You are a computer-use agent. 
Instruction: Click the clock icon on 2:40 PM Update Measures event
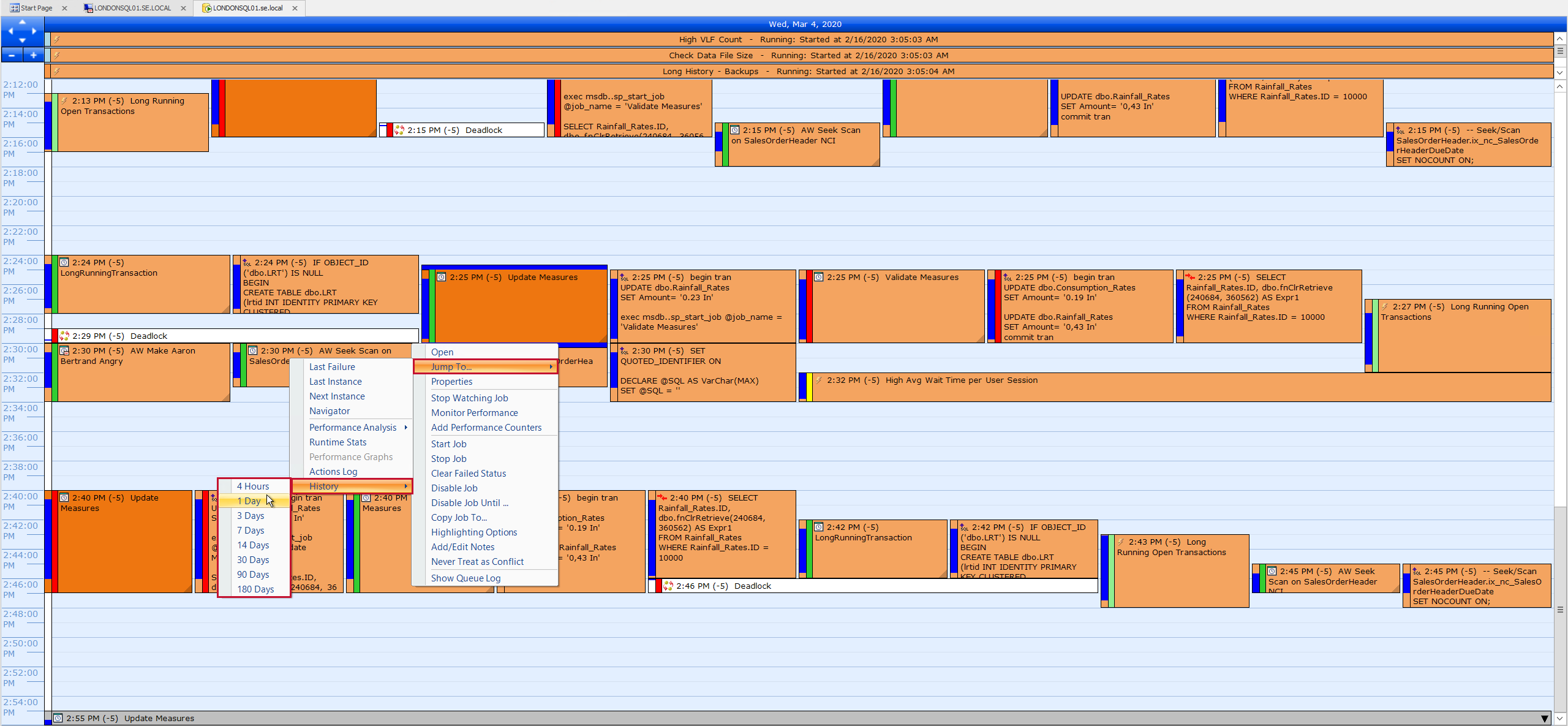(x=64, y=497)
